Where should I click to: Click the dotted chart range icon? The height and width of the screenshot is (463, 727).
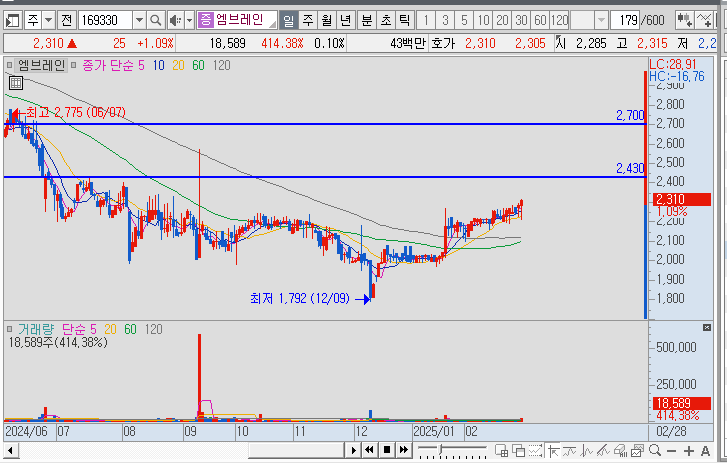pyautogui.click(x=536, y=450)
